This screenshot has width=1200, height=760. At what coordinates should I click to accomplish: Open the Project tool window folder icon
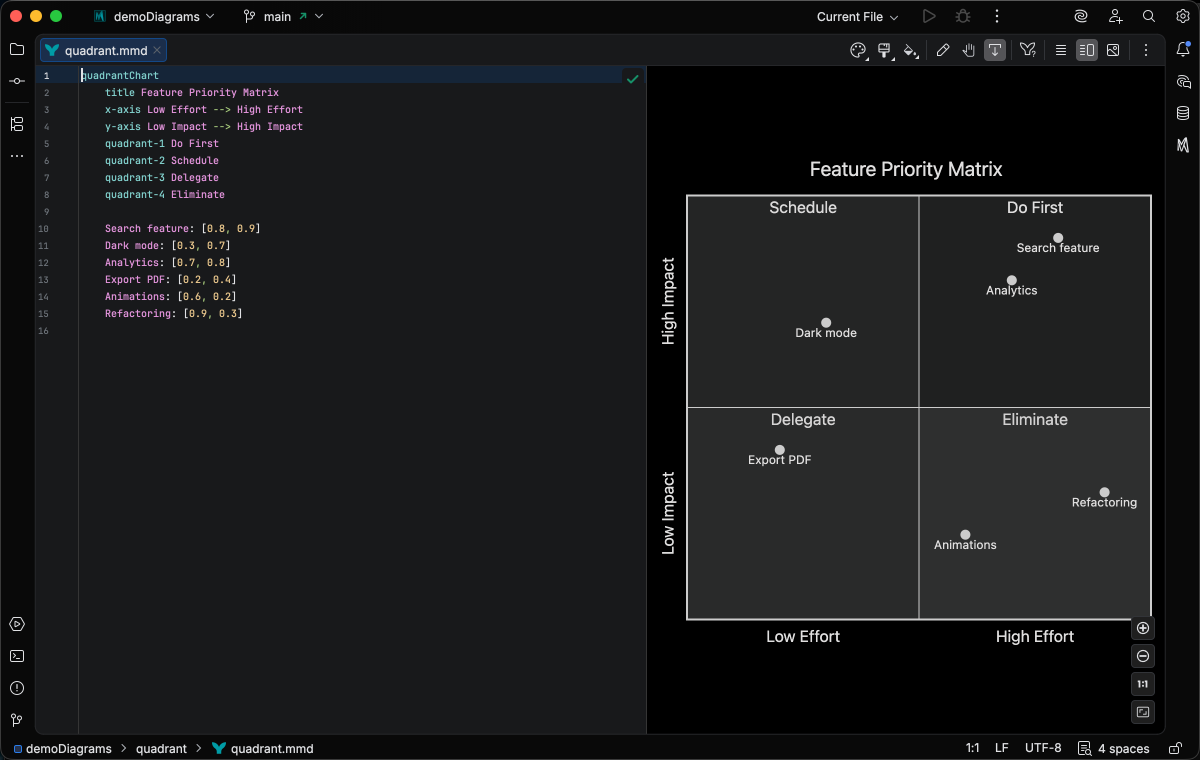16,48
